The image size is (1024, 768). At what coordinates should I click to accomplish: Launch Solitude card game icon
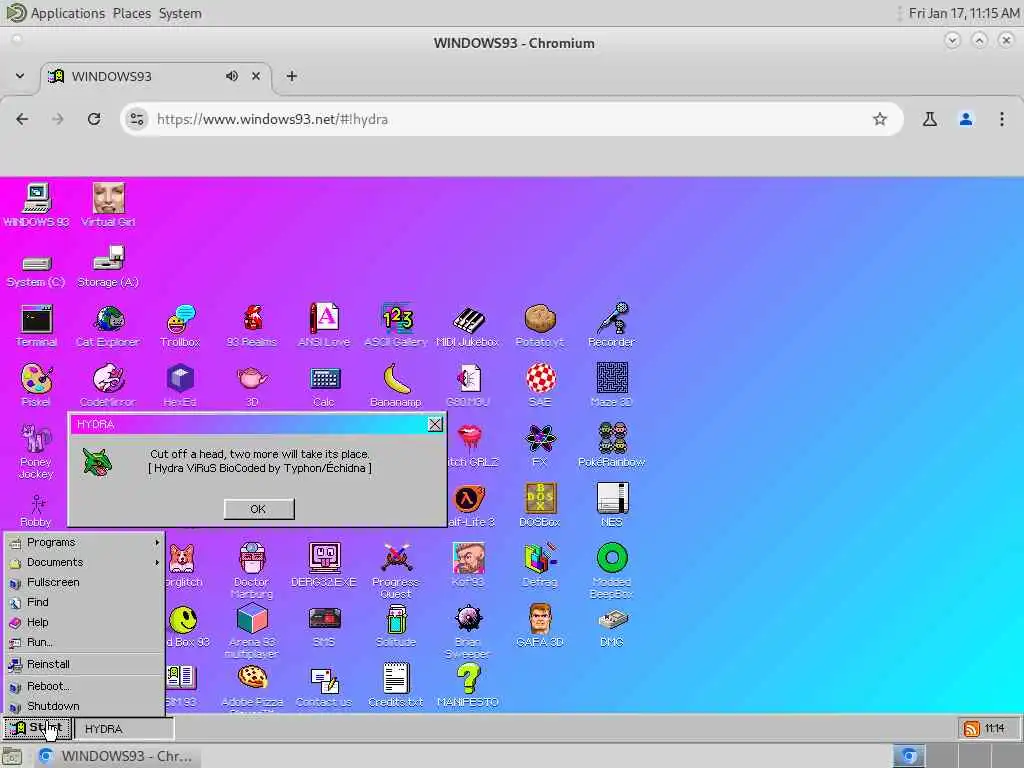point(396,626)
